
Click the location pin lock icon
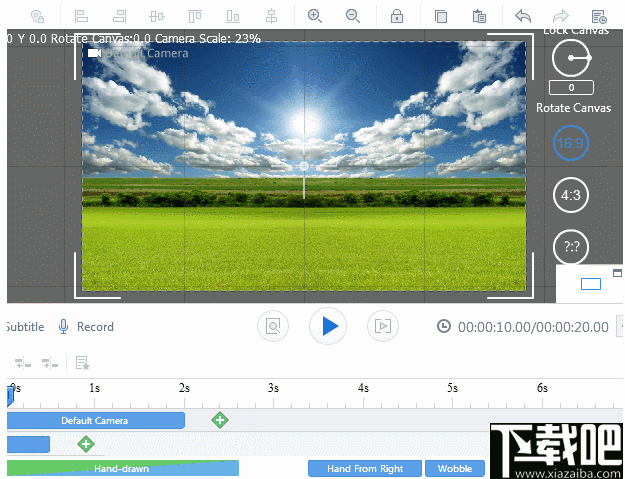point(37,16)
